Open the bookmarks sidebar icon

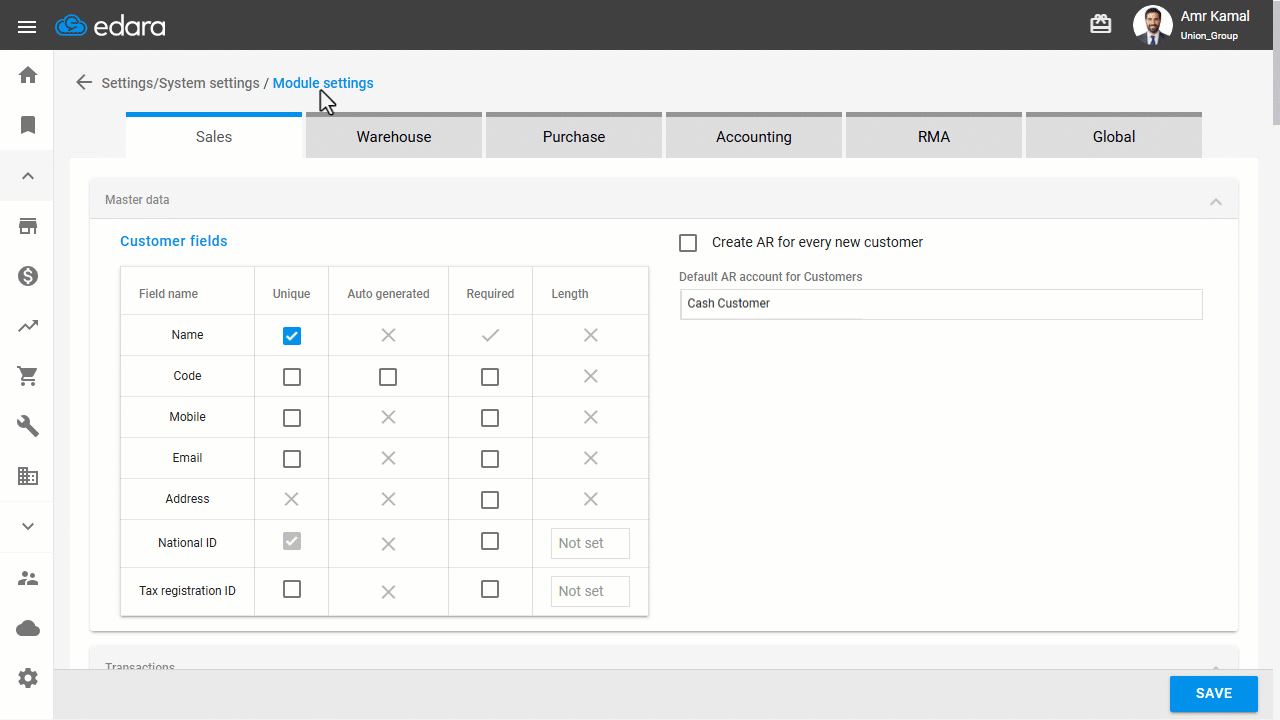click(28, 125)
